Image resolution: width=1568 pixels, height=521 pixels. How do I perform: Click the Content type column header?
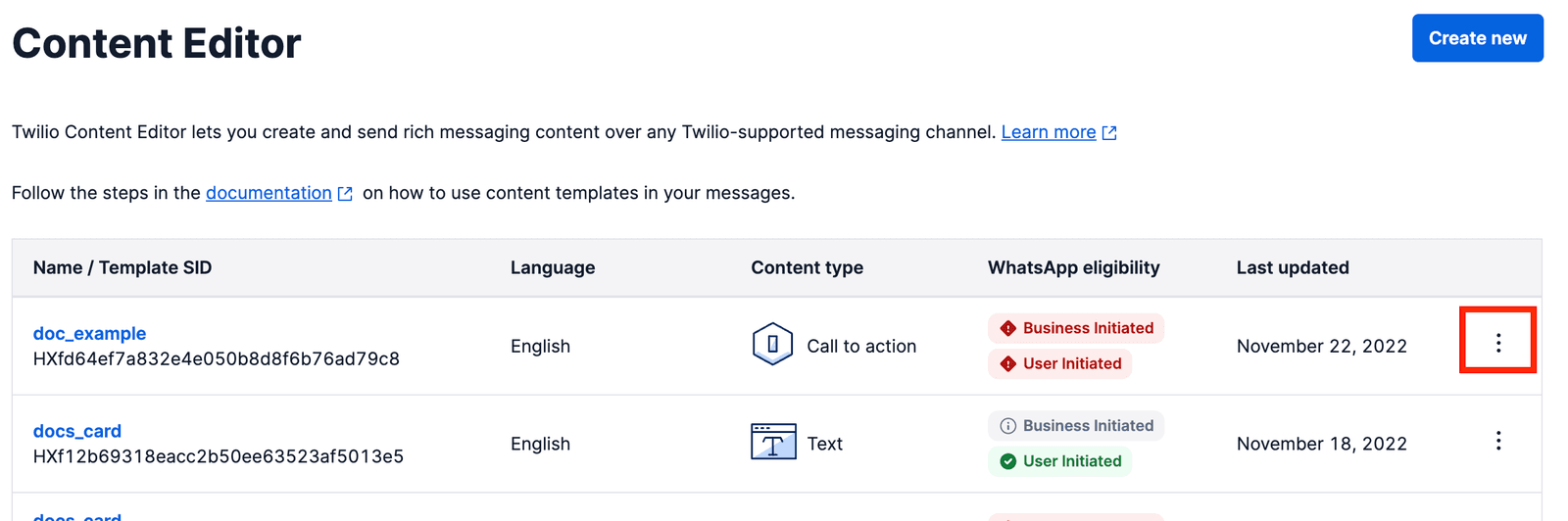tap(807, 267)
